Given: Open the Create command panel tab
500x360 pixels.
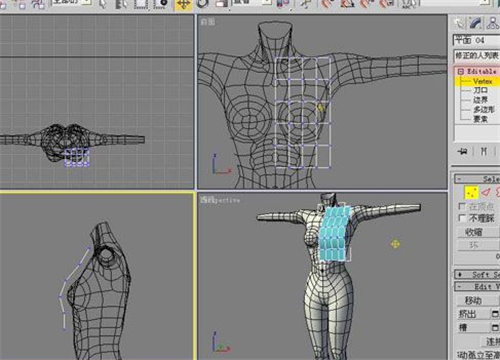Looking at the screenshot, I should pos(459,23).
